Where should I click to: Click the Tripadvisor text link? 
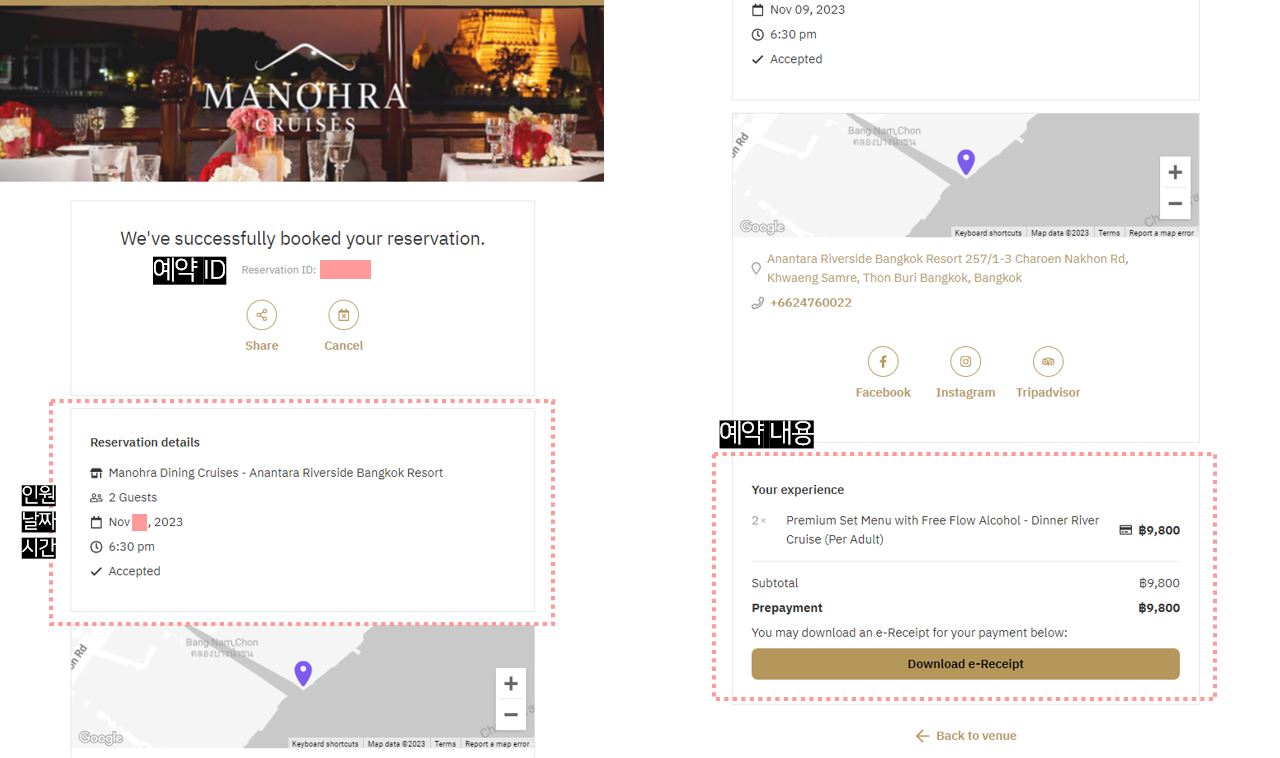coord(1048,393)
